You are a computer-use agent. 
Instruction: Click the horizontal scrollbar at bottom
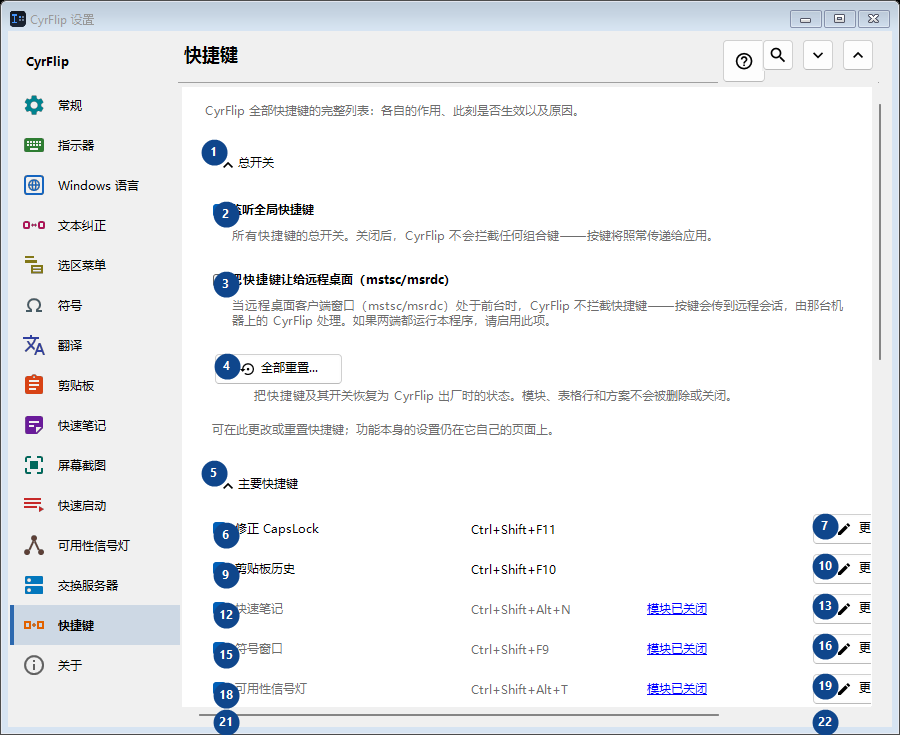(x=459, y=715)
